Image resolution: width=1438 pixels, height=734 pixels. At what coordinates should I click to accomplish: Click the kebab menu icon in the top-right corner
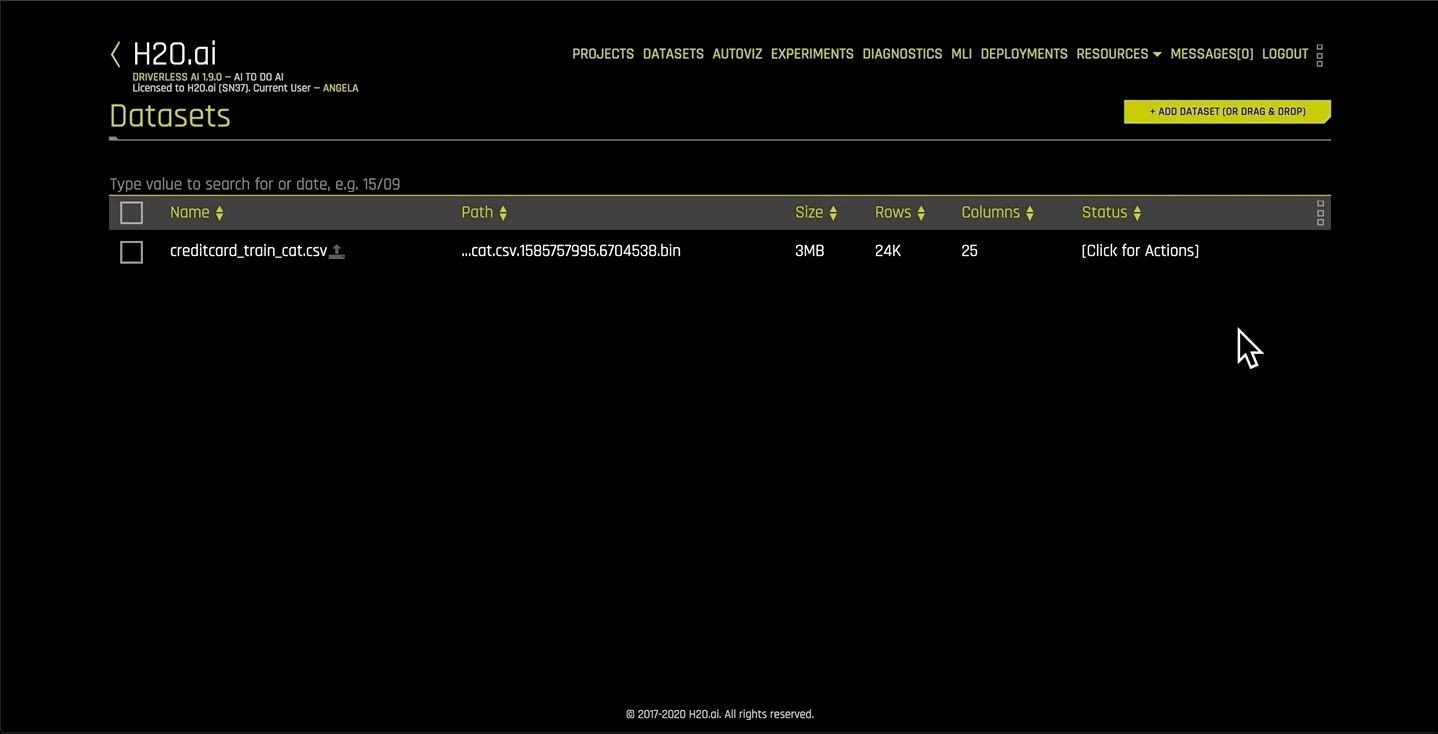1319,55
